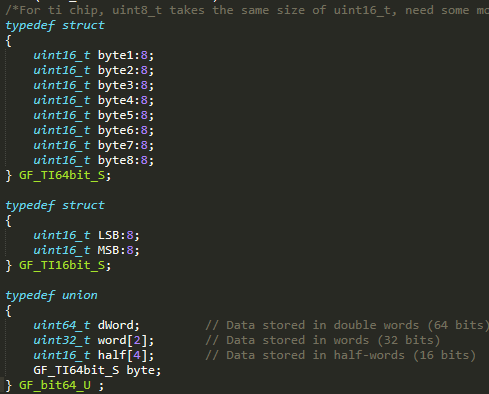Click the ti chip comment line

click(x=247, y=10)
